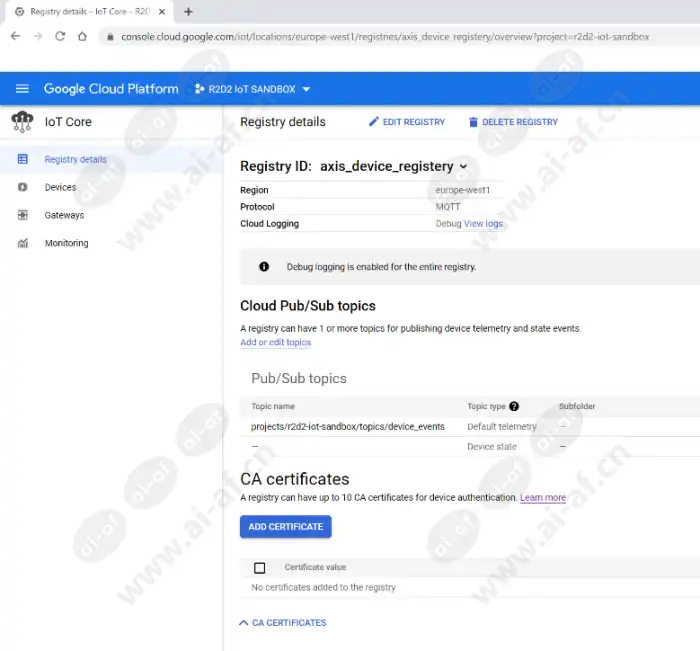The image size is (700, 651).
Task: Click the project selector dots icon
Action: 200,89
